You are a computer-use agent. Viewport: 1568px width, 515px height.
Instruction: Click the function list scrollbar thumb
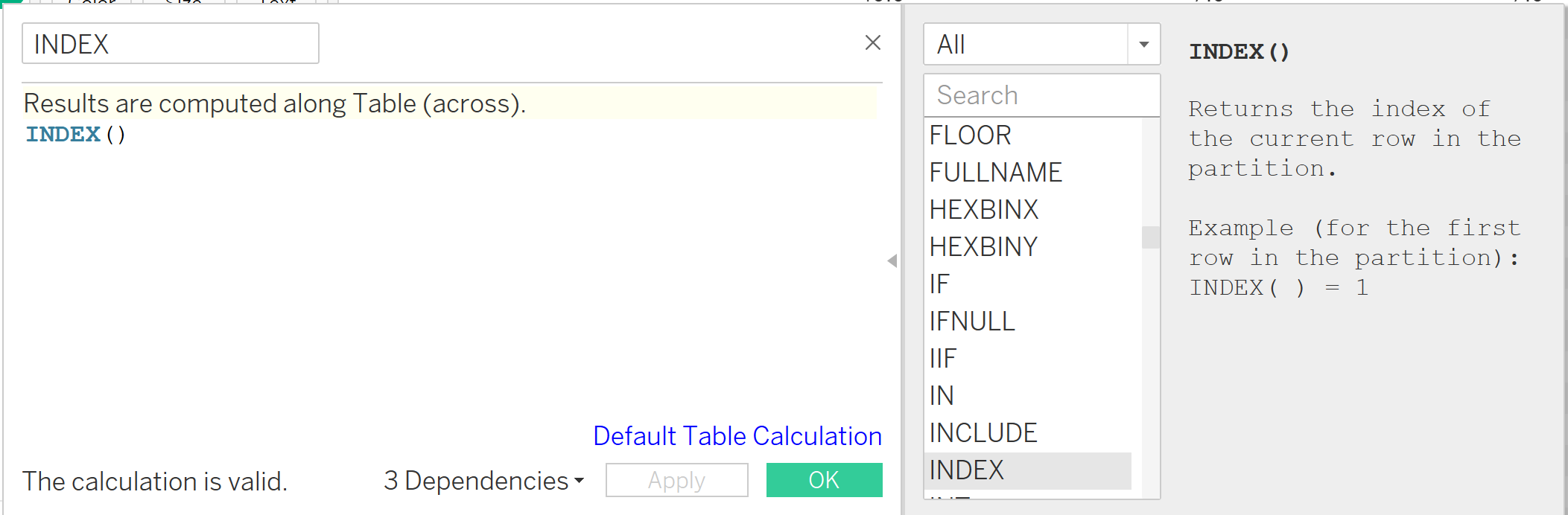click(1151, 237)
